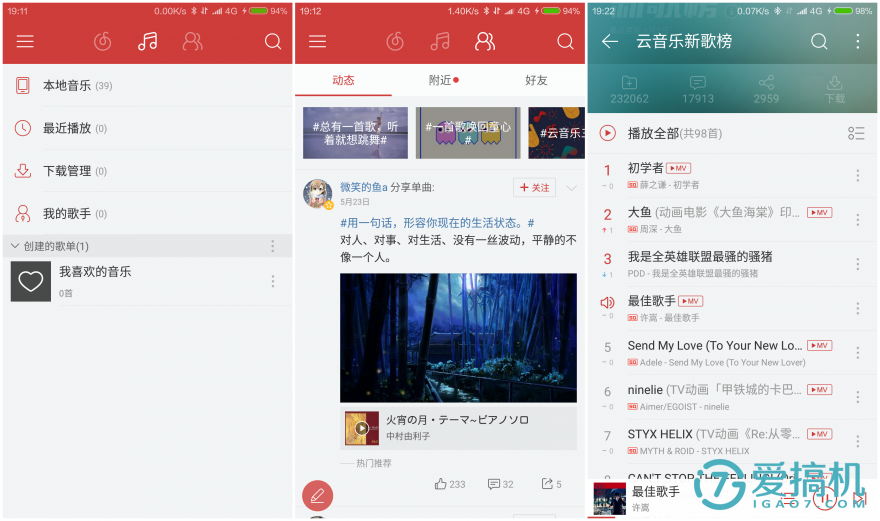
Task: Open 下载管理 download manager entry
Action: coord(148,171)
